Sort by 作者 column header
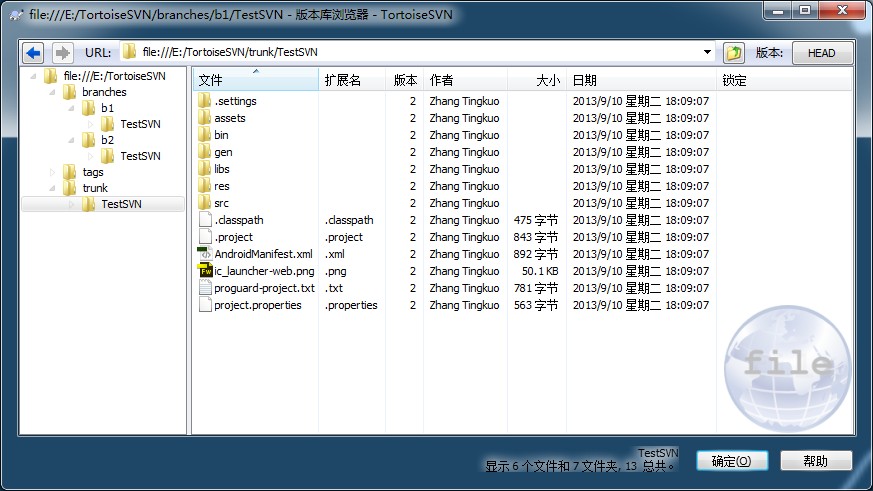The height and width of the screenshot is (491, 873). [x=465, y=80]
